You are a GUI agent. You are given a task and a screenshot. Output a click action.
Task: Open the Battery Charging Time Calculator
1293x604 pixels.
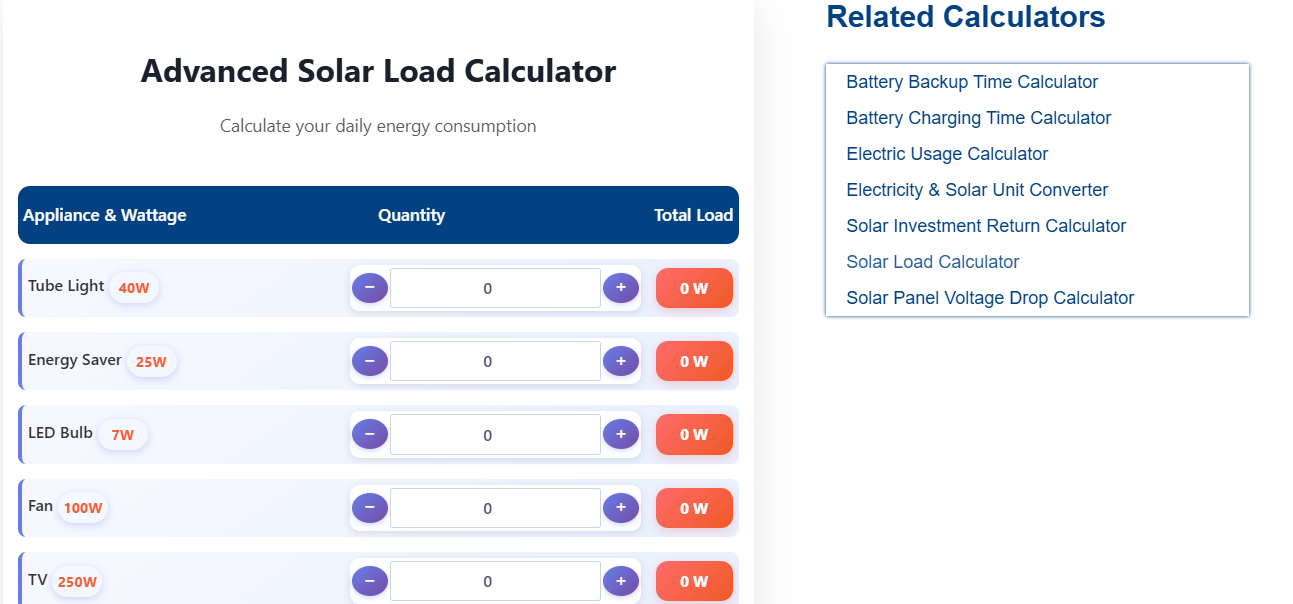click(978, 117)
